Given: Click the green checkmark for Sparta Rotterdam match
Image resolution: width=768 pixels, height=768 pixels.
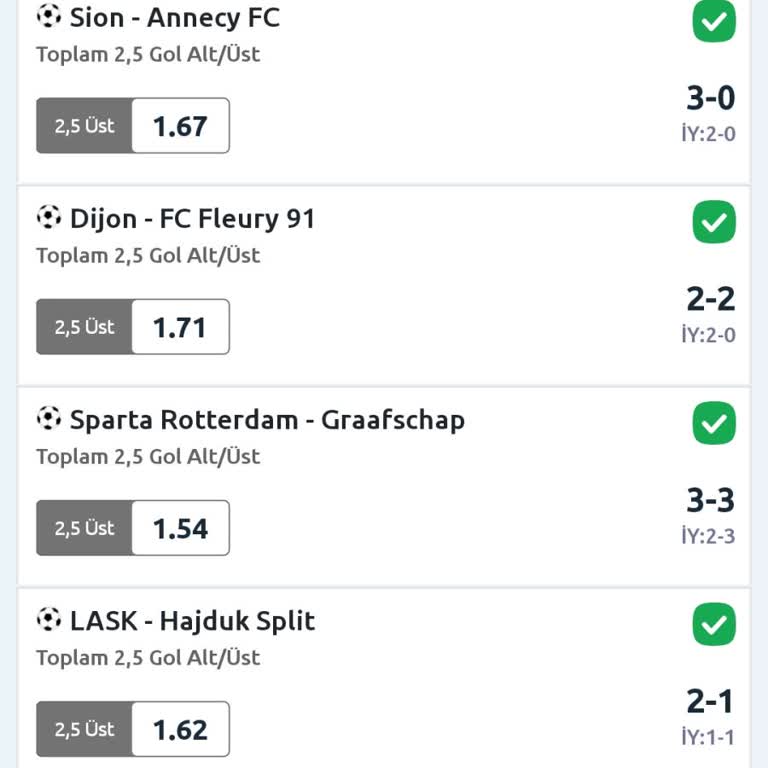Looking at the screenshot, I should (x=714, y=423).
